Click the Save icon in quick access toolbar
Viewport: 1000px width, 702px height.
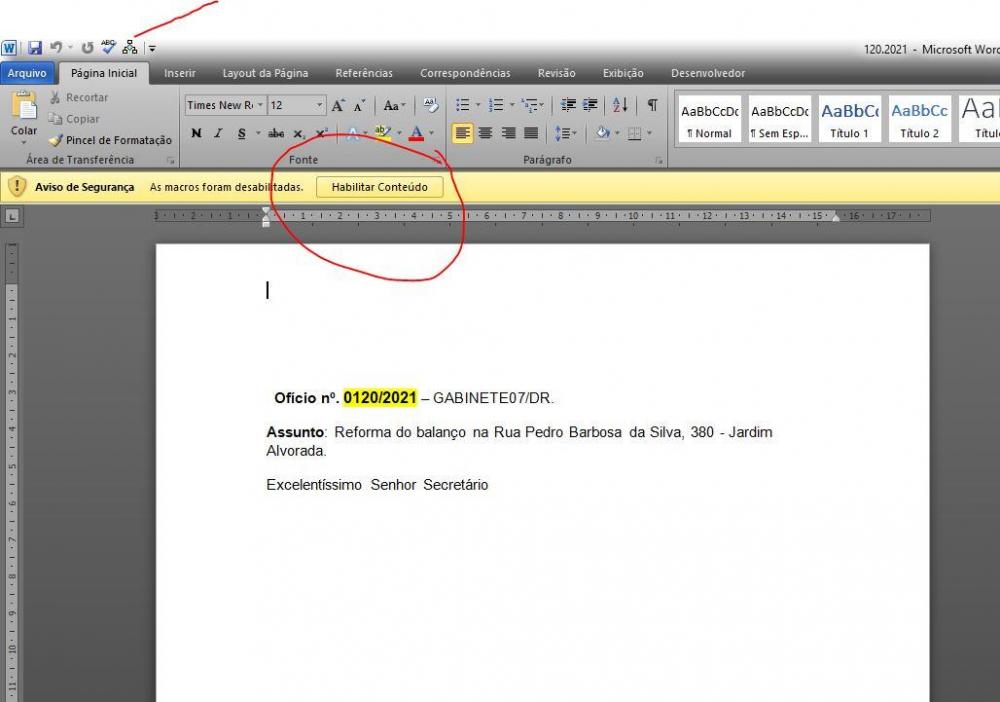pyautogui.click(x=35, y=48)
